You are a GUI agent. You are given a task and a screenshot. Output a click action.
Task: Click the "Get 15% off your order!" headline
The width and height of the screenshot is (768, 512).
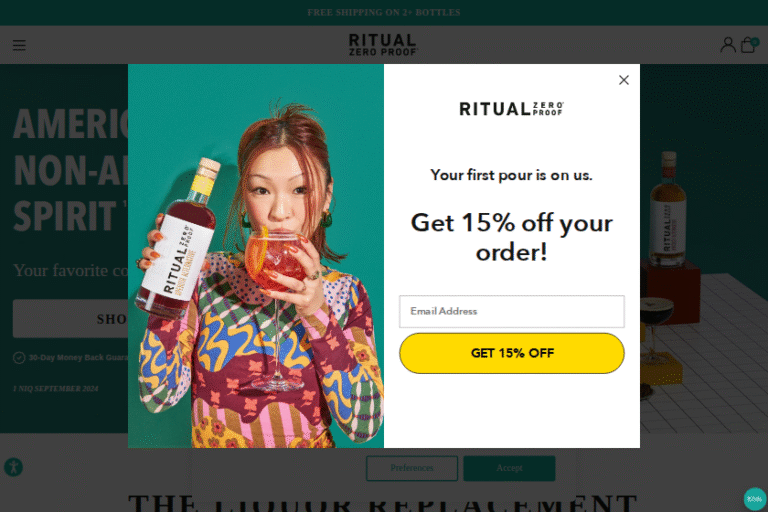pyautogui.click(x=511, y=237)
